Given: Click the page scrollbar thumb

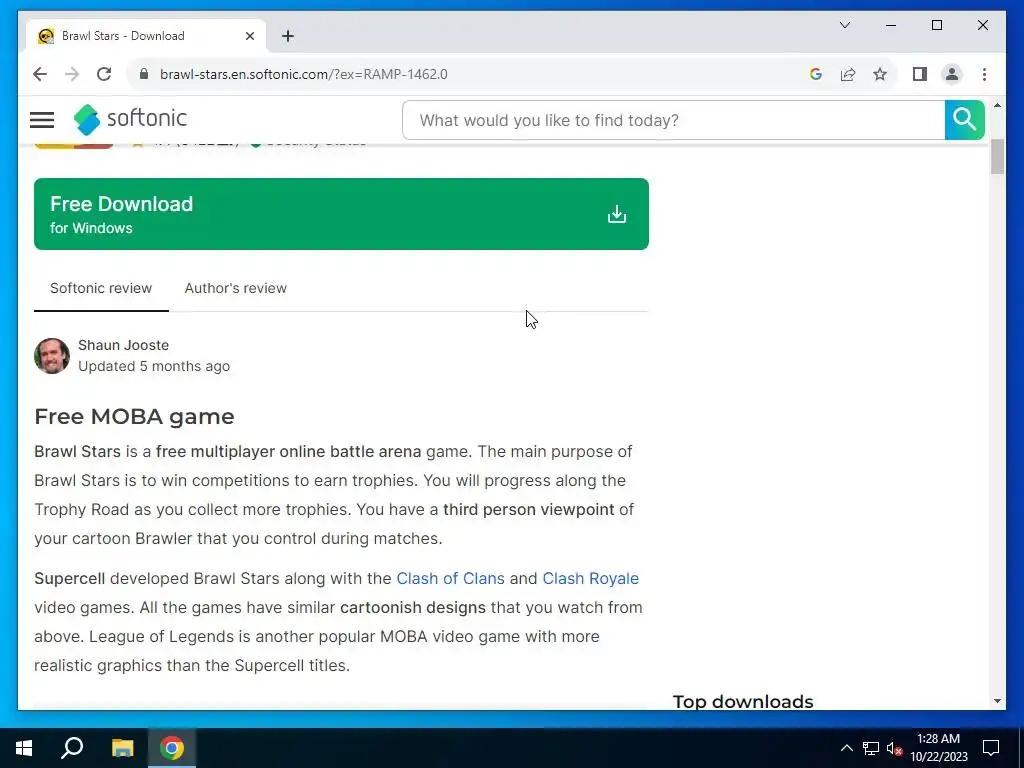Looking at the screenshot, I should [x=997, y=157].
